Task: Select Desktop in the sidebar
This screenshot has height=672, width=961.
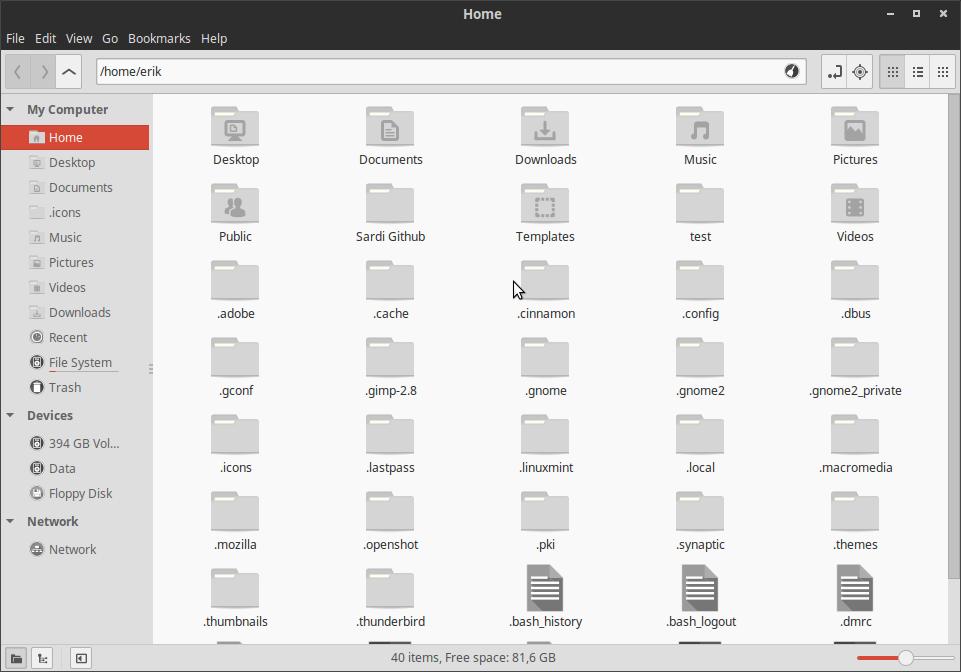Action: click(x=75, y=162)
